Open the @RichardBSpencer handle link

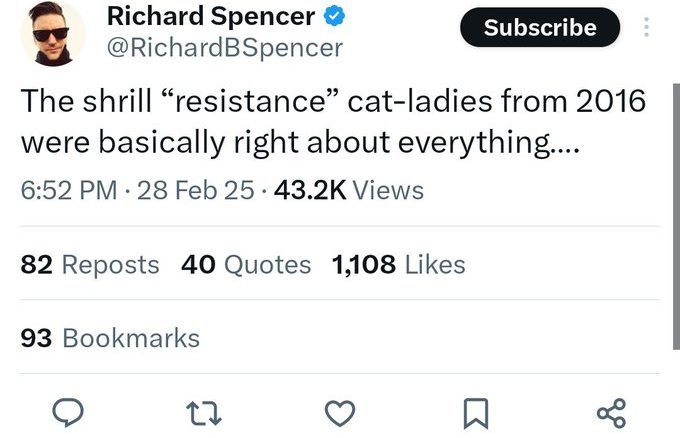[225, 48]
